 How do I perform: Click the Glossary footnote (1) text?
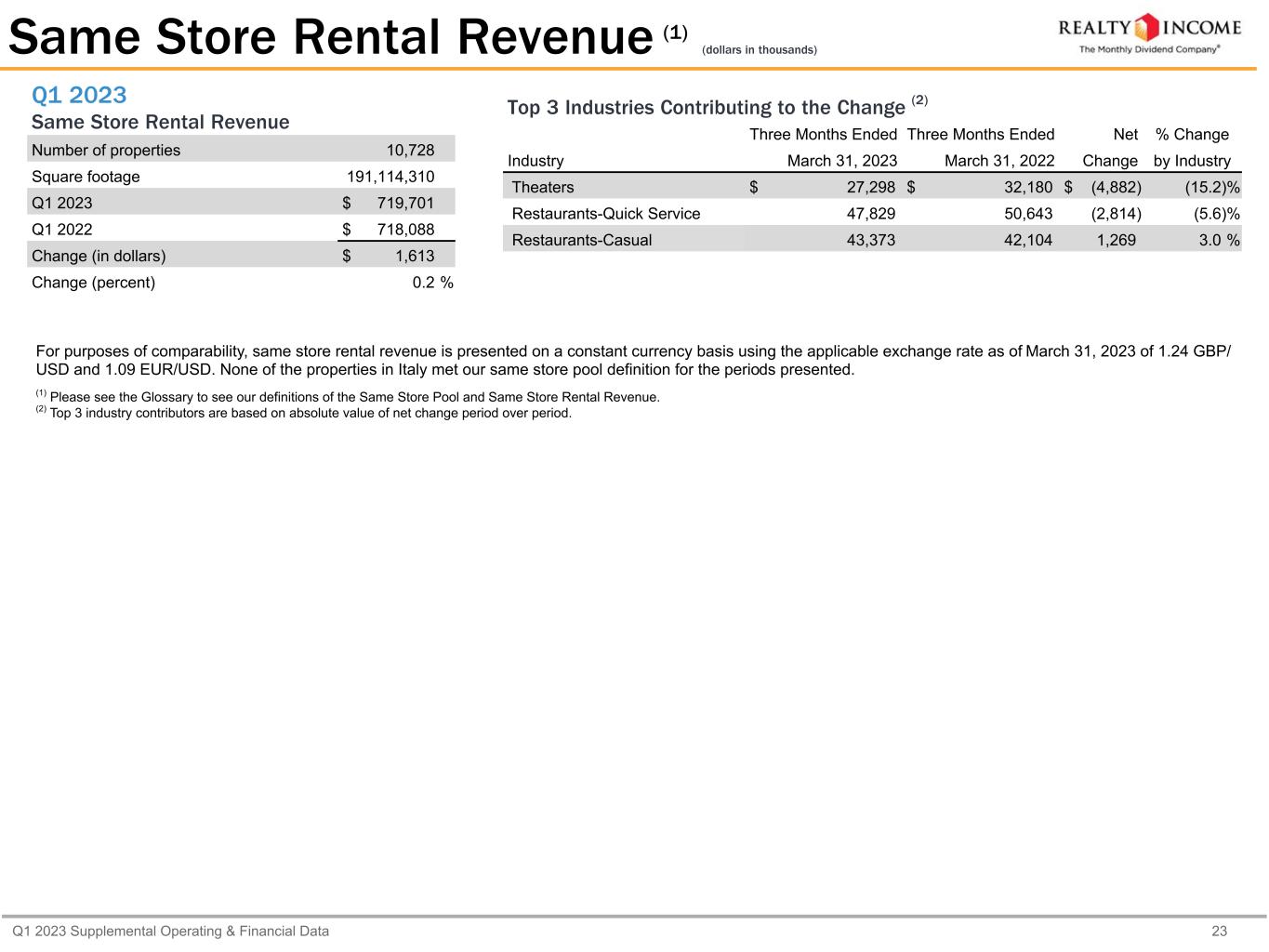click(x=353, y=397)
